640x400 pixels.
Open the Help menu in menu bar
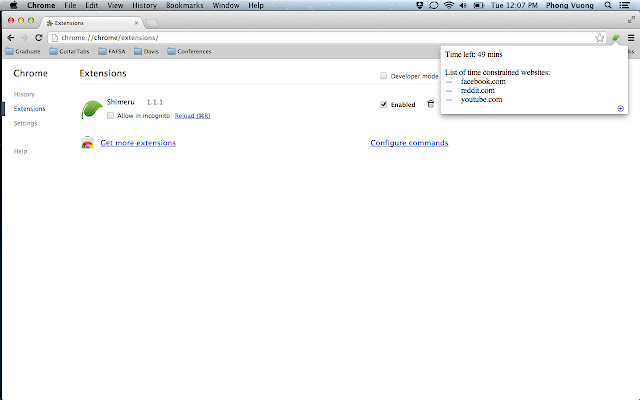(x=256, y=5)
